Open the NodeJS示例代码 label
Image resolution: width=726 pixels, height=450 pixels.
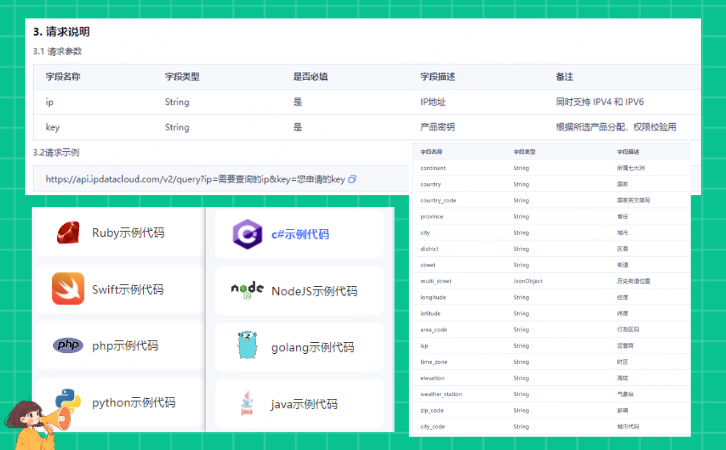314,291
